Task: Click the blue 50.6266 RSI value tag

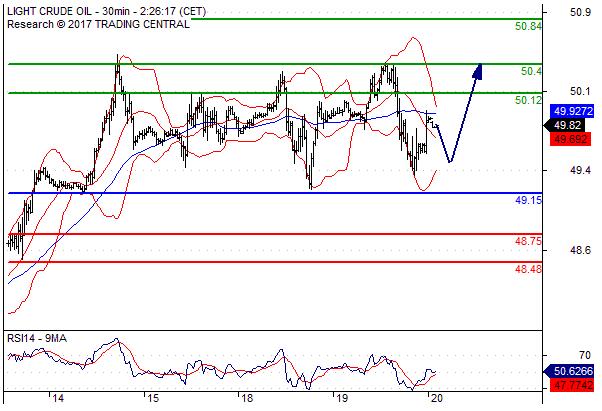Action: (x=569, y=371)
